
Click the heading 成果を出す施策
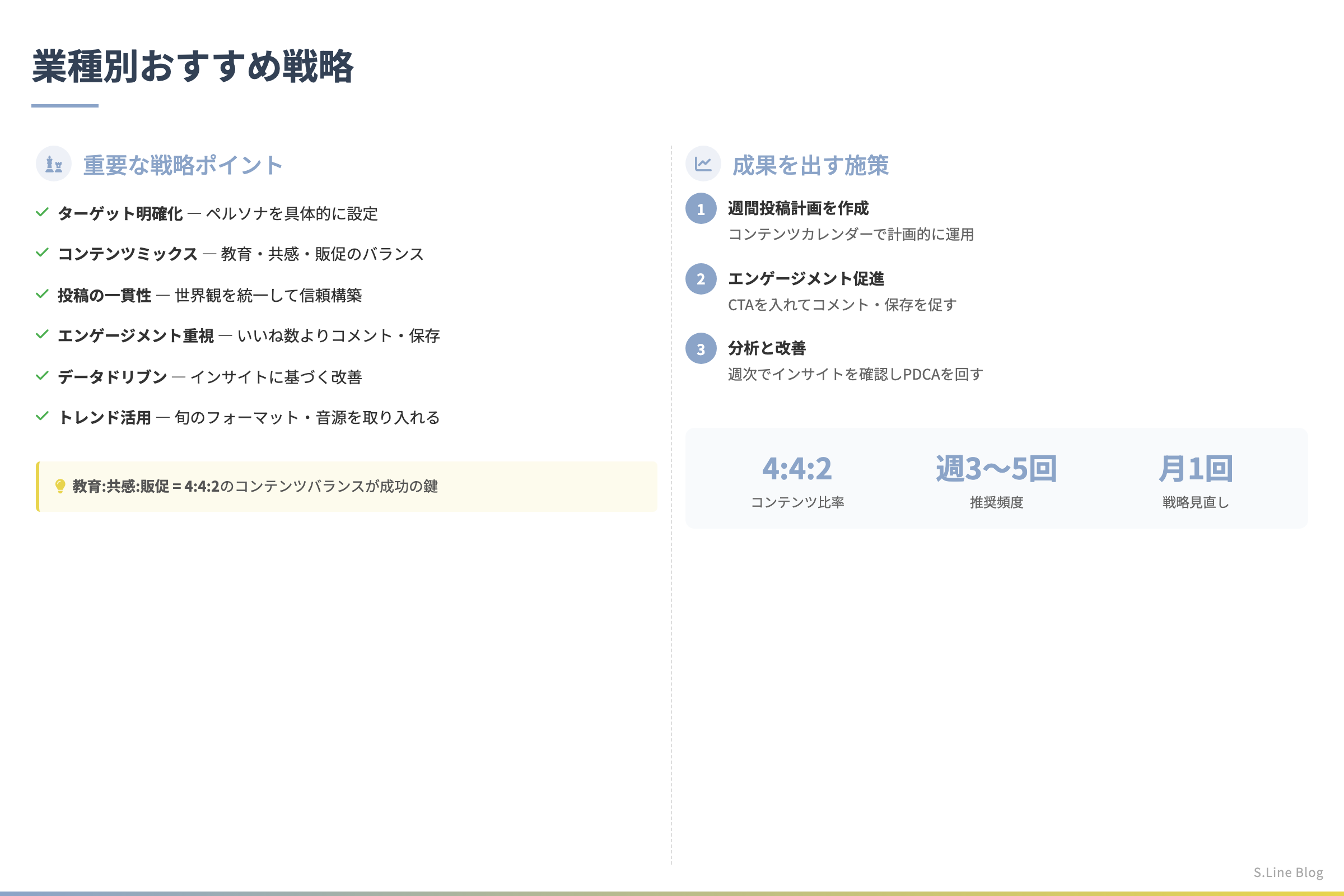[x=810, y=165]
